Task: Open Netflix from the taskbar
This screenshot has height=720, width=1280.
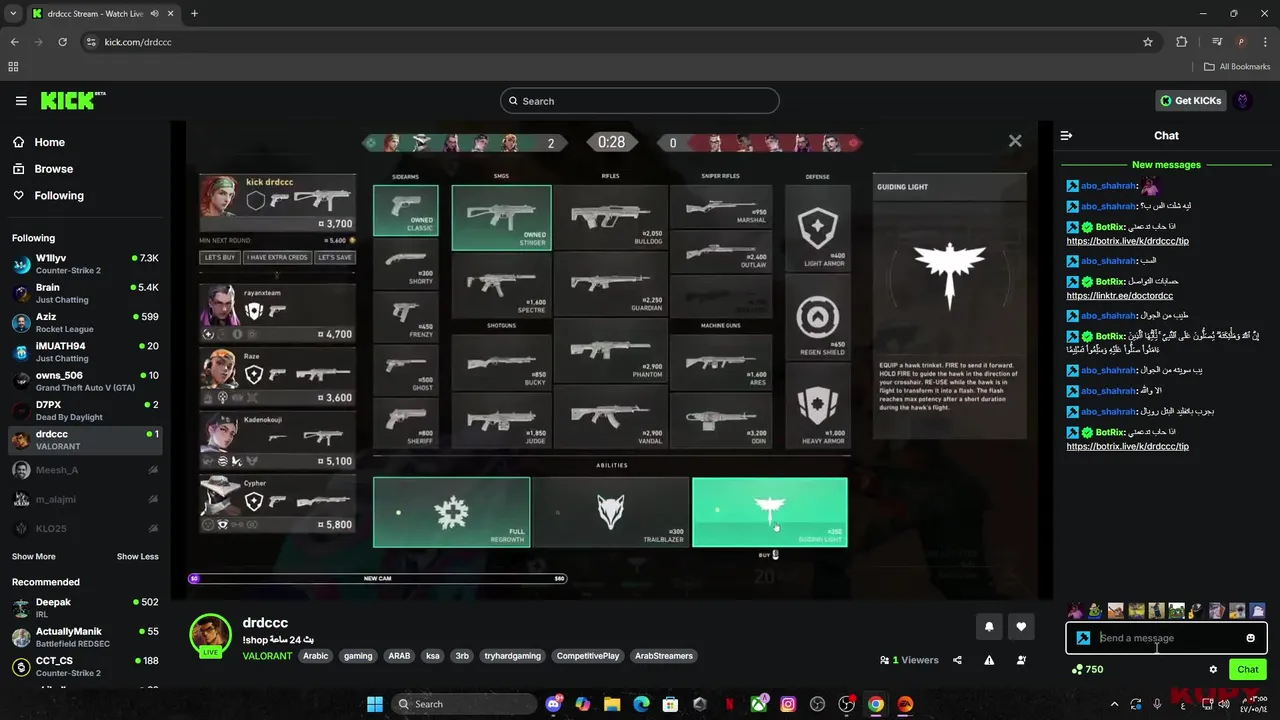Action: pyautogui.click(x=729, y=704)
